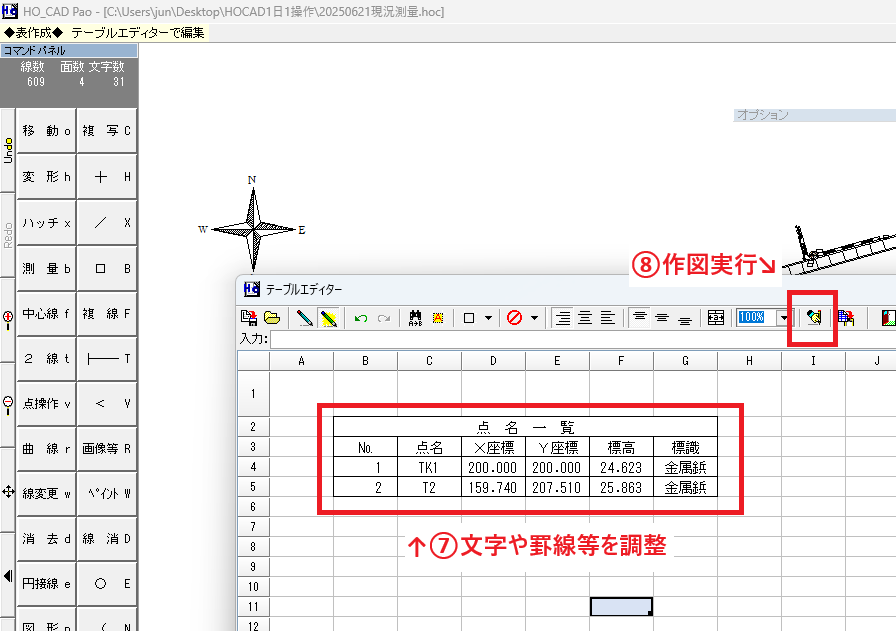The width and height of the screenshot is (896, 631).
Task: Select the angle V command button
Action: click(x=106, y=404)
